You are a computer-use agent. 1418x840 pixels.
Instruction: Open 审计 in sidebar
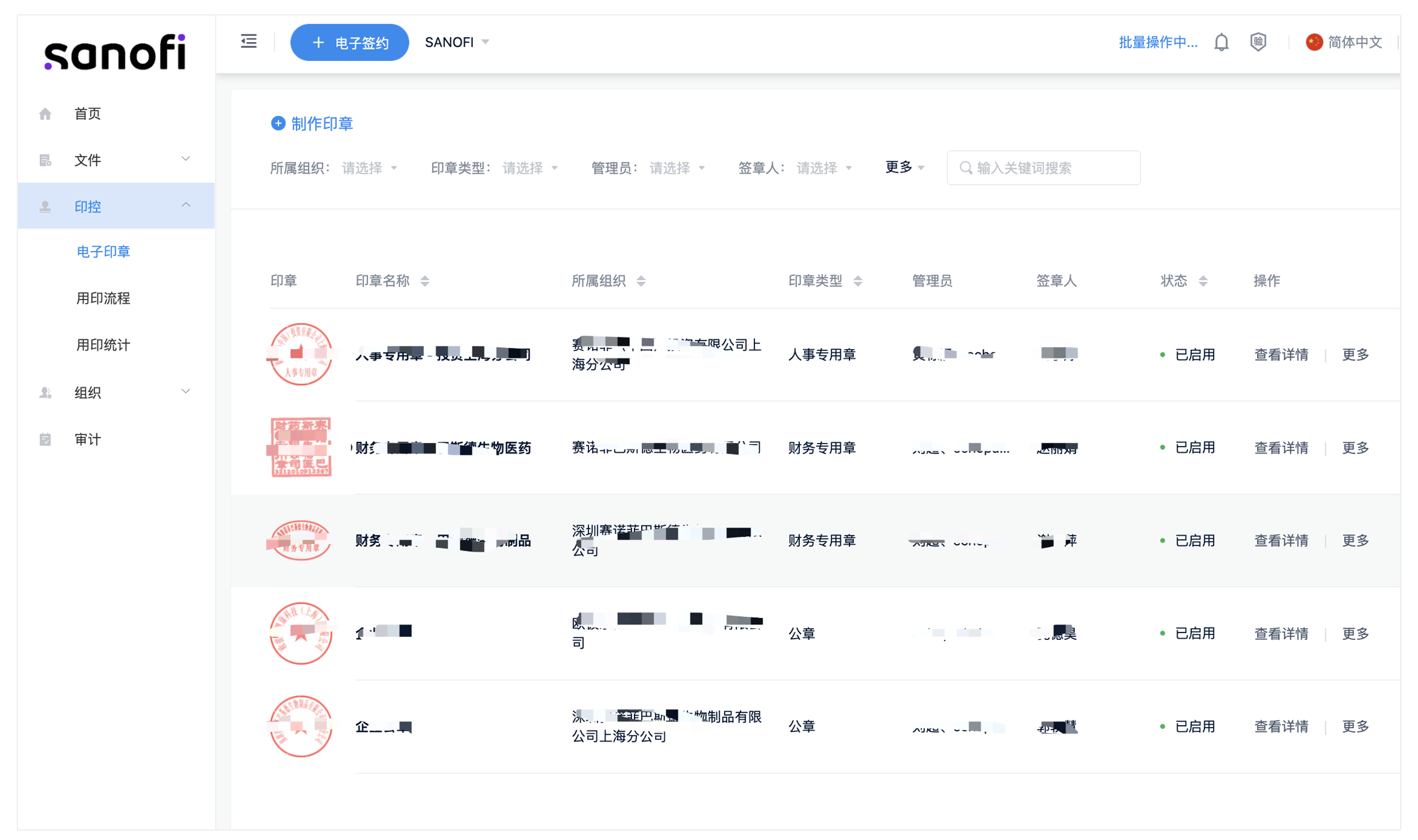pyautogui.click(x=88, y=439)
